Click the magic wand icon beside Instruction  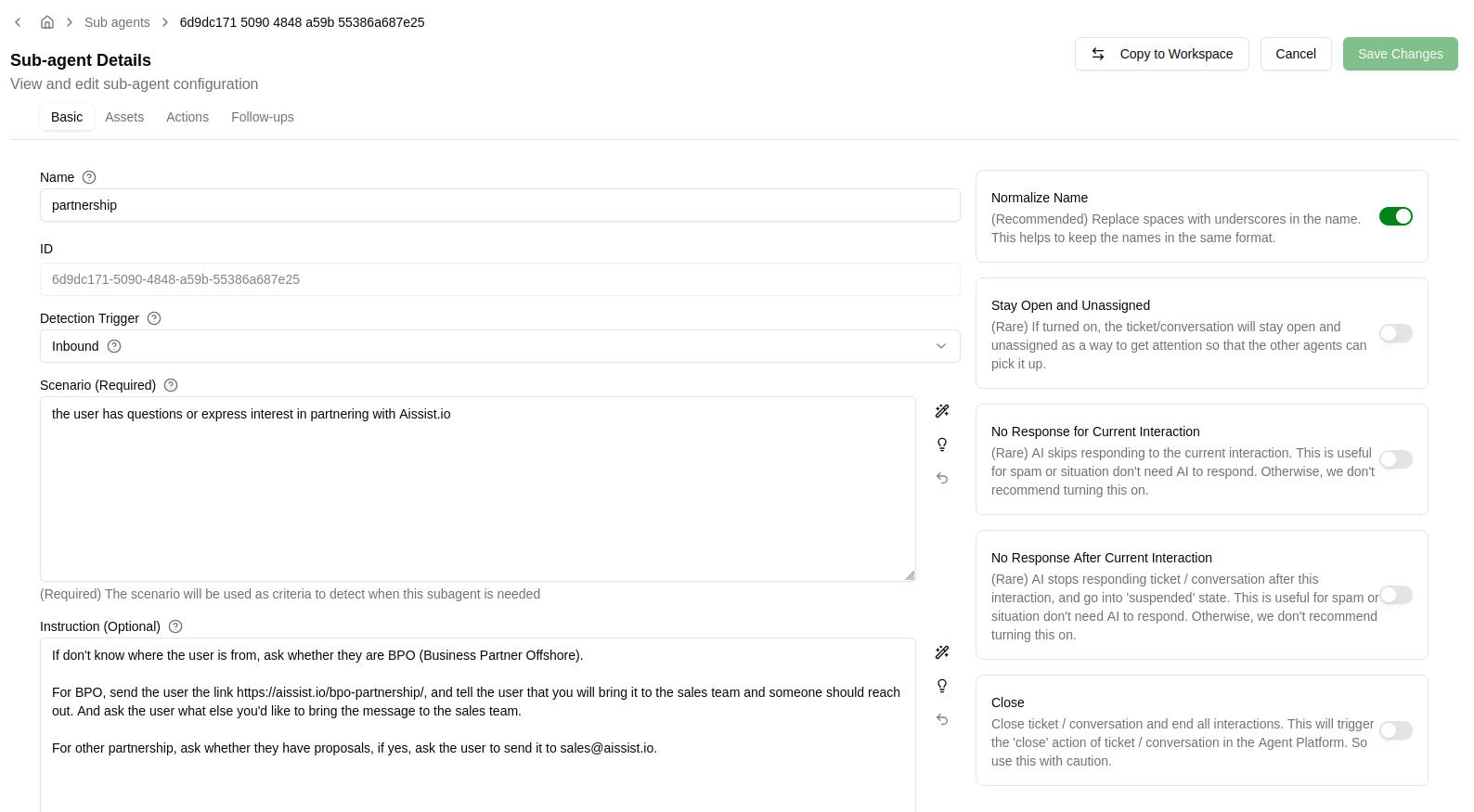click(942, 652)
